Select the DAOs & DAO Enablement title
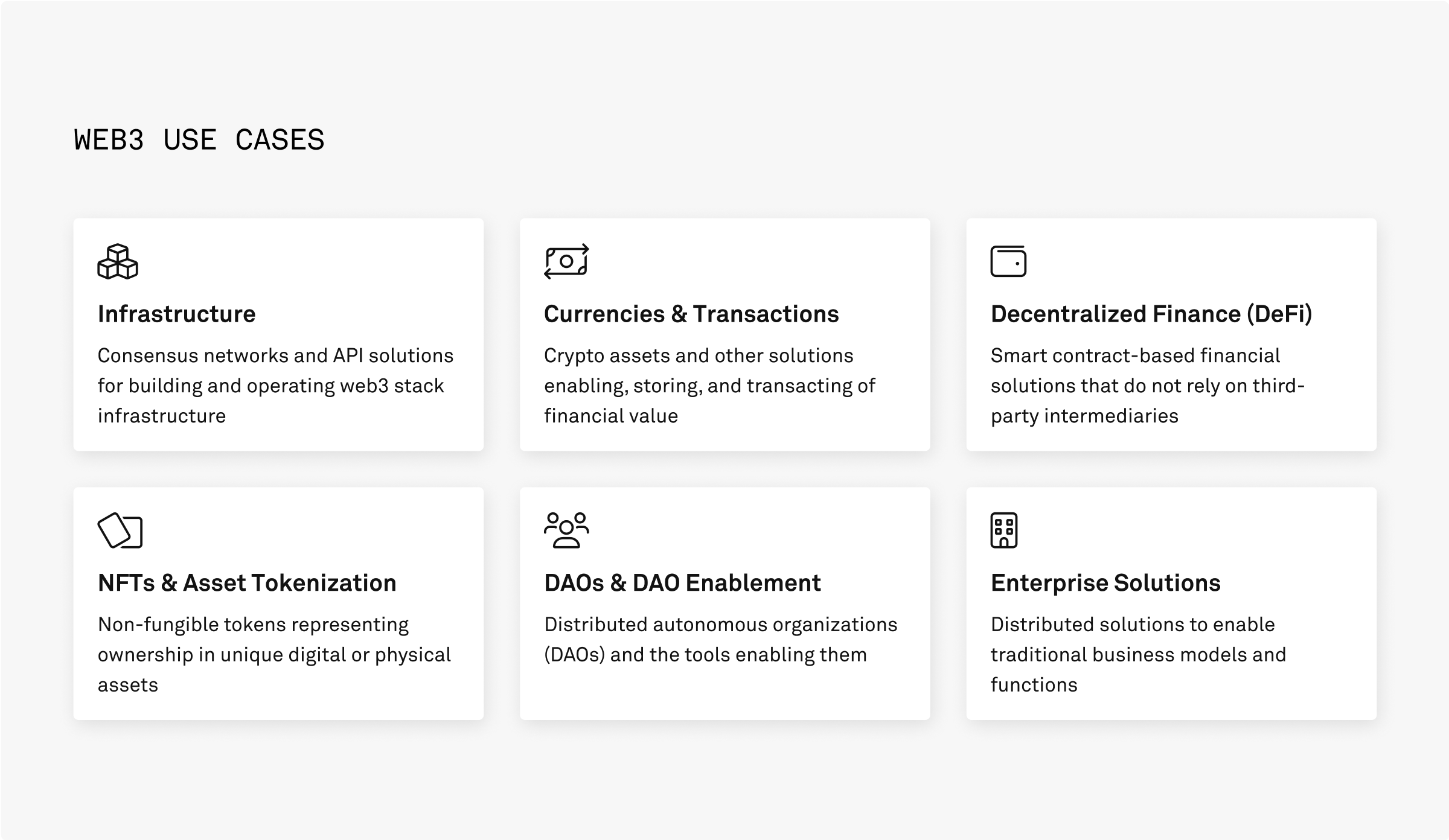1449x840 pixels. (x=682, y=583)
